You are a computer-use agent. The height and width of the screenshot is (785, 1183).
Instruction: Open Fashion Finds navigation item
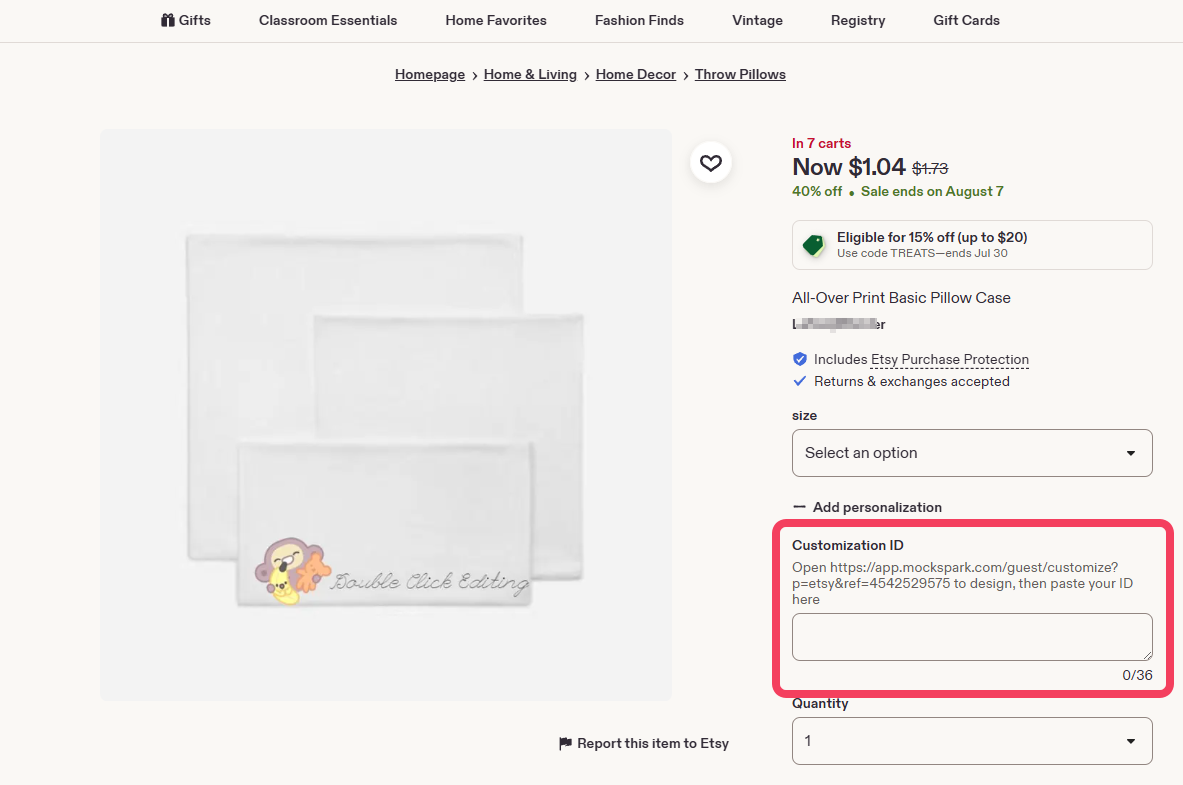point(639,20)
